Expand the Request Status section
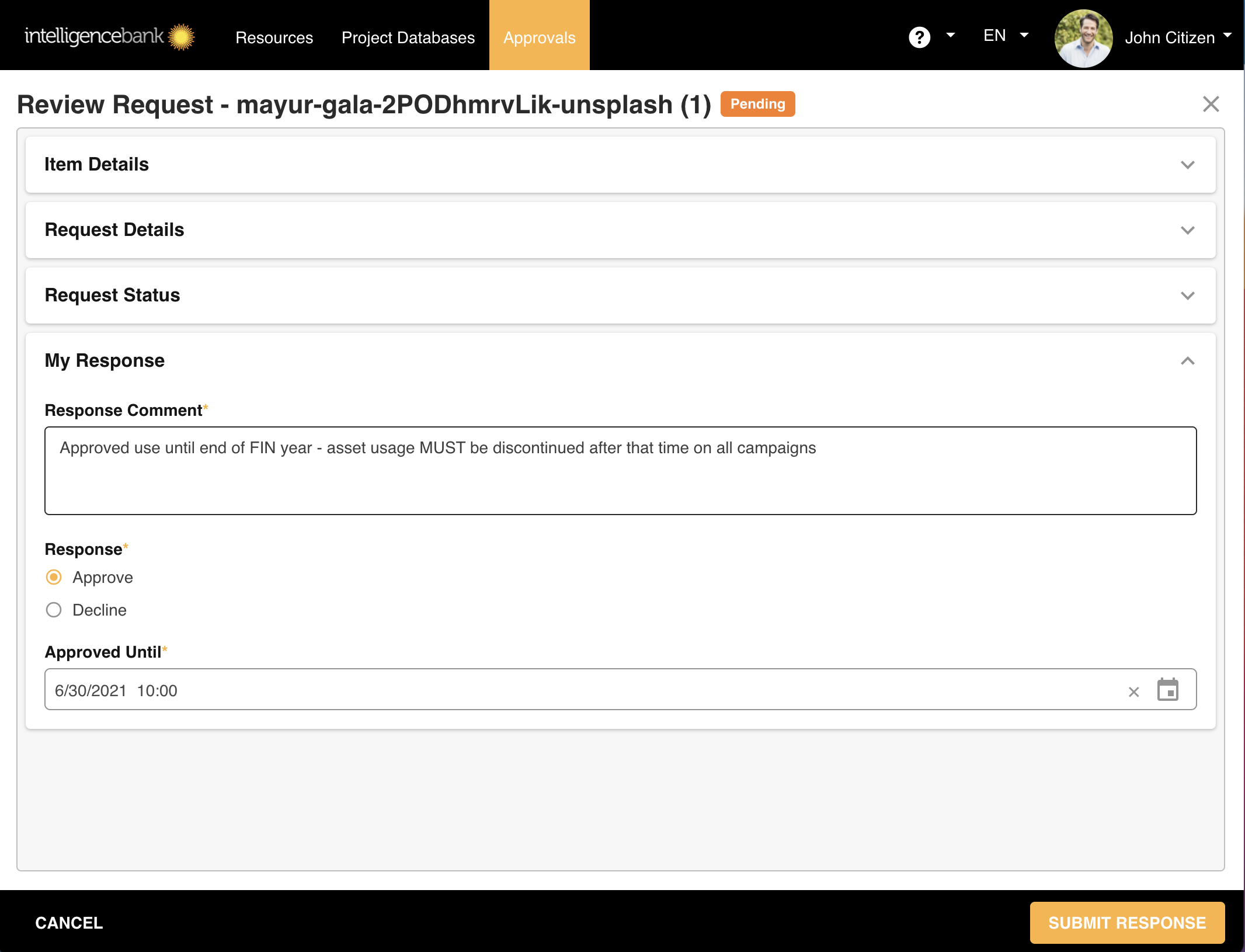Screen dimensions: 1245x952 point(1187,296)
